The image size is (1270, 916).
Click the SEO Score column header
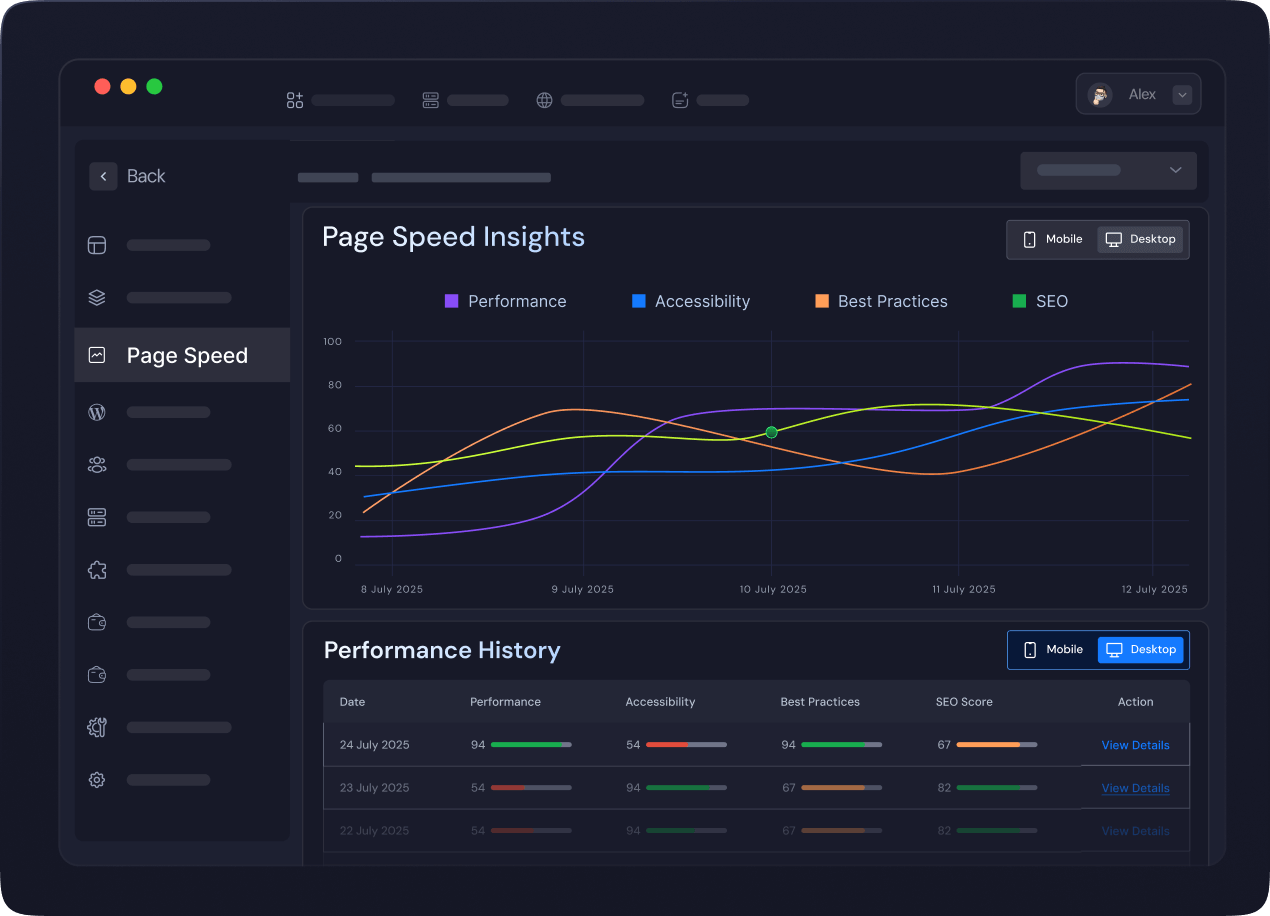pyautogui.click(x=964, y=702)
